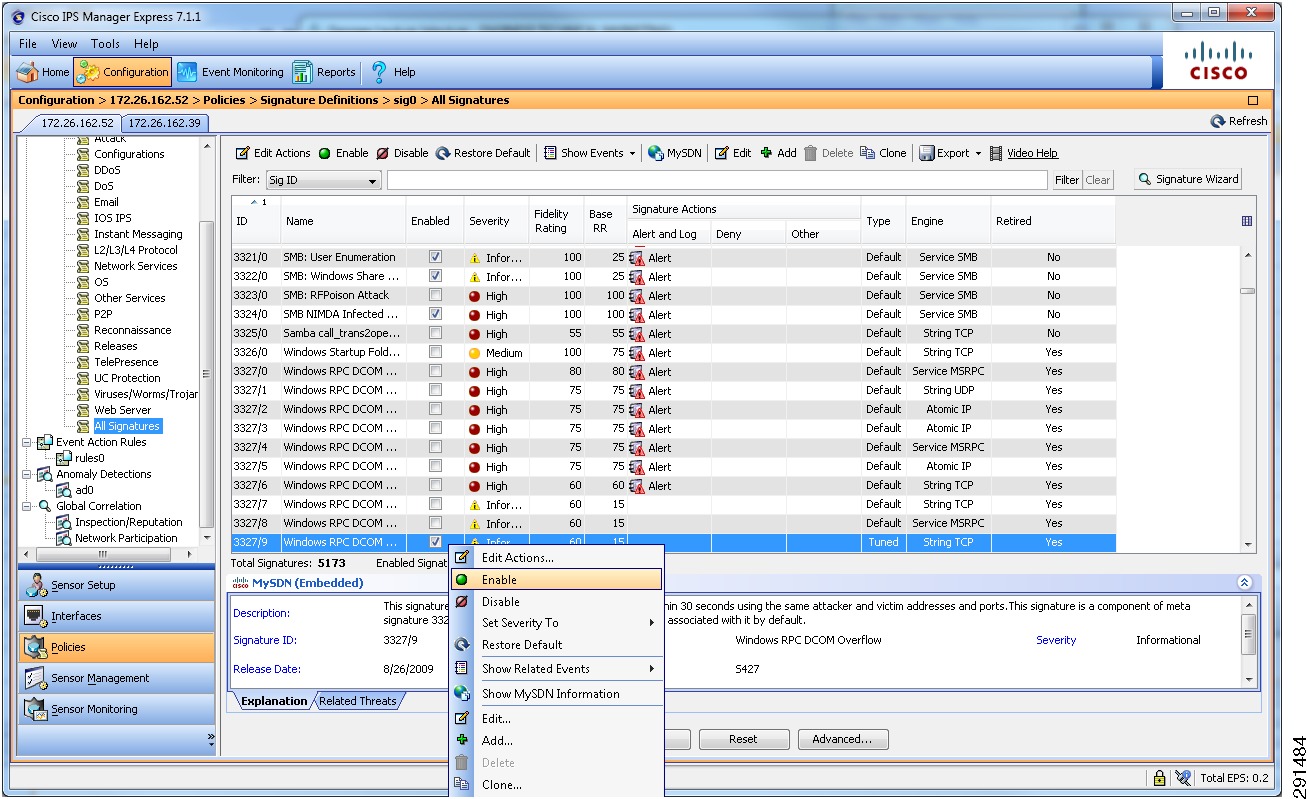Open the Tools menu
Screen dimensions: 1307x799
click(105, 44)
